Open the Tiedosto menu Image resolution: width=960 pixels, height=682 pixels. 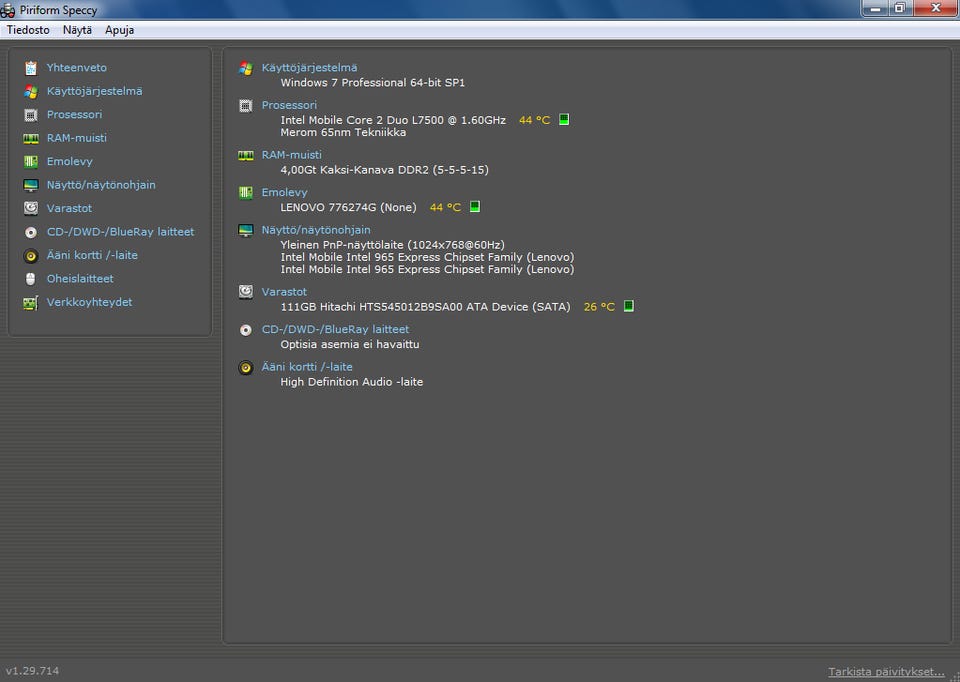[x=28, y=30]
